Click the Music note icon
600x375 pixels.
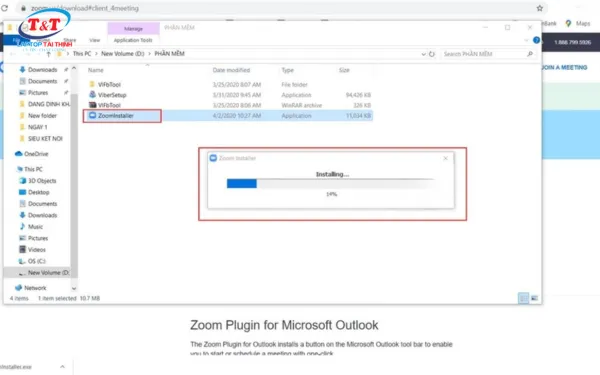[x=22, y=227]
